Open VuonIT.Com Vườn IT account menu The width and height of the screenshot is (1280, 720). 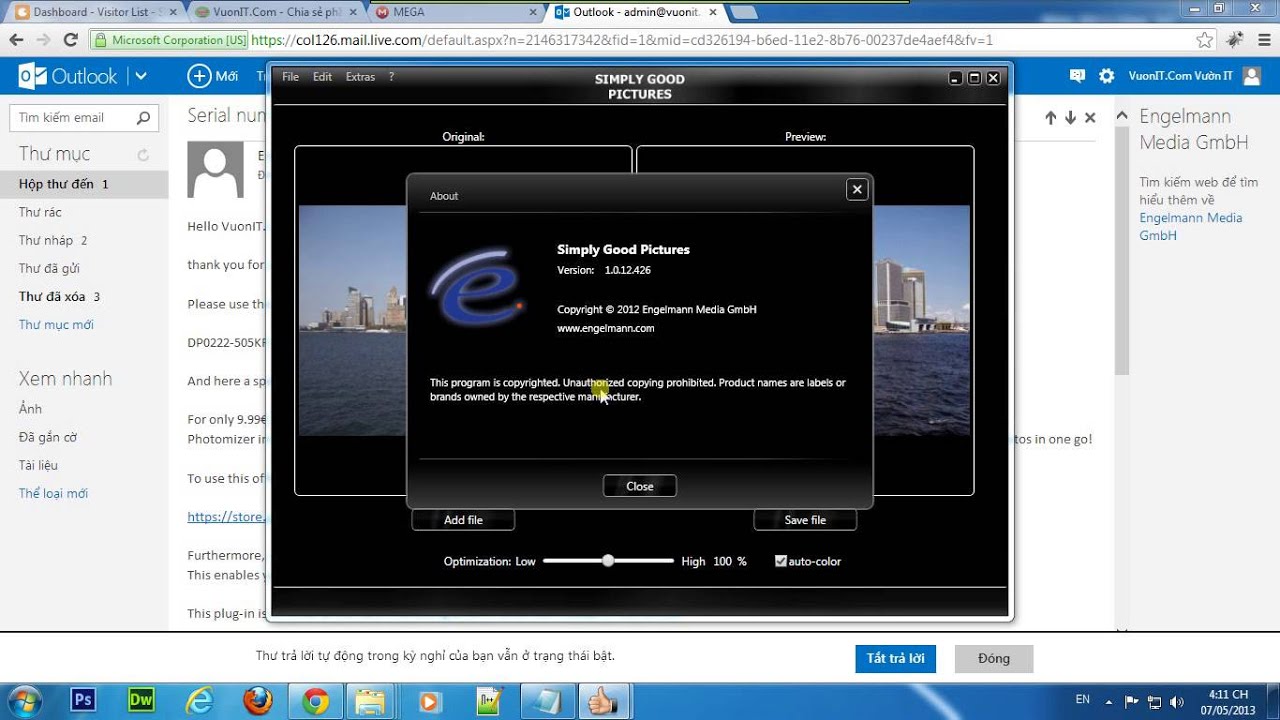click(x=1194, y=76)
